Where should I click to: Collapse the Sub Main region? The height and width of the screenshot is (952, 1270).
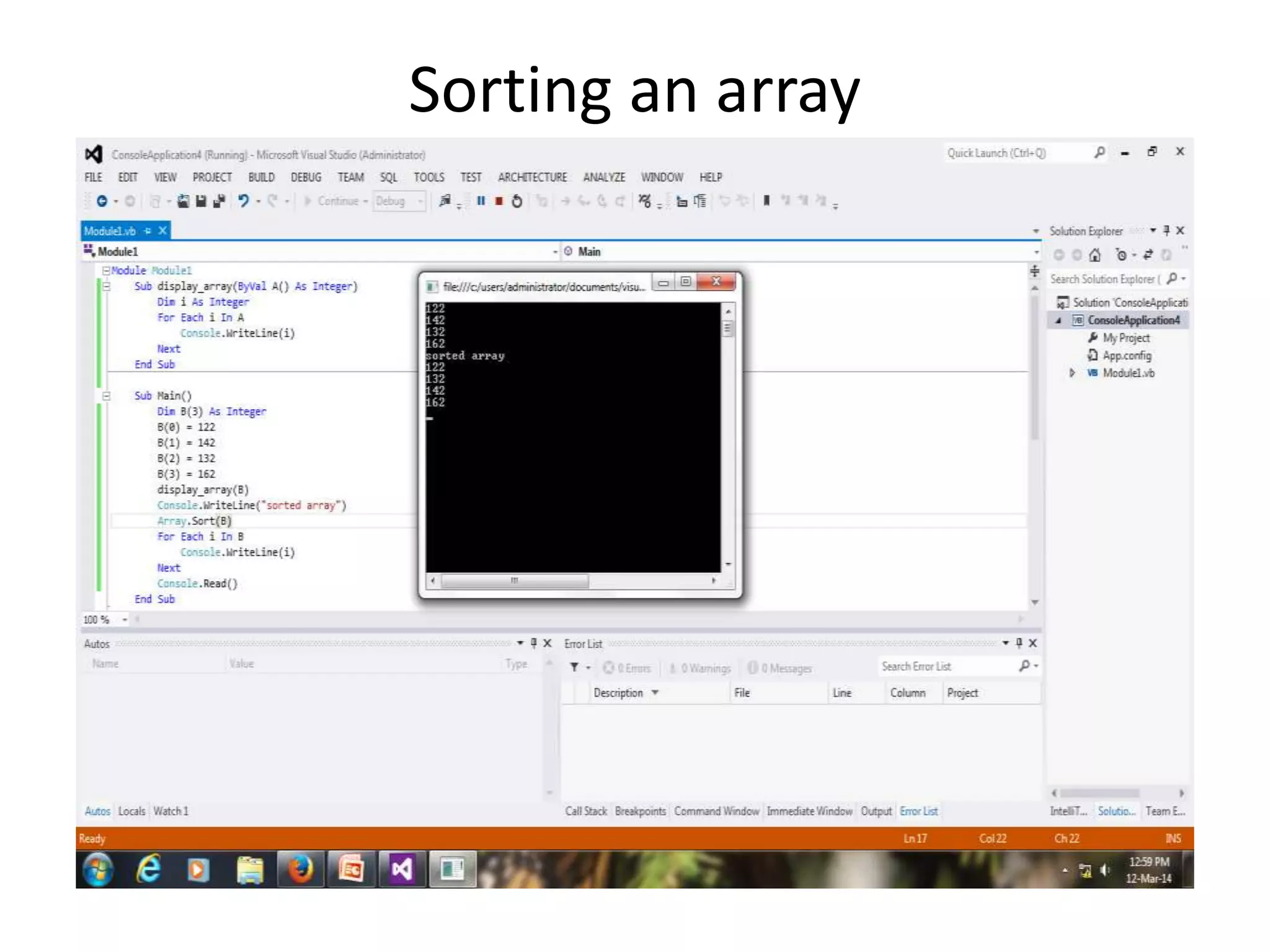tap(106, 395)
